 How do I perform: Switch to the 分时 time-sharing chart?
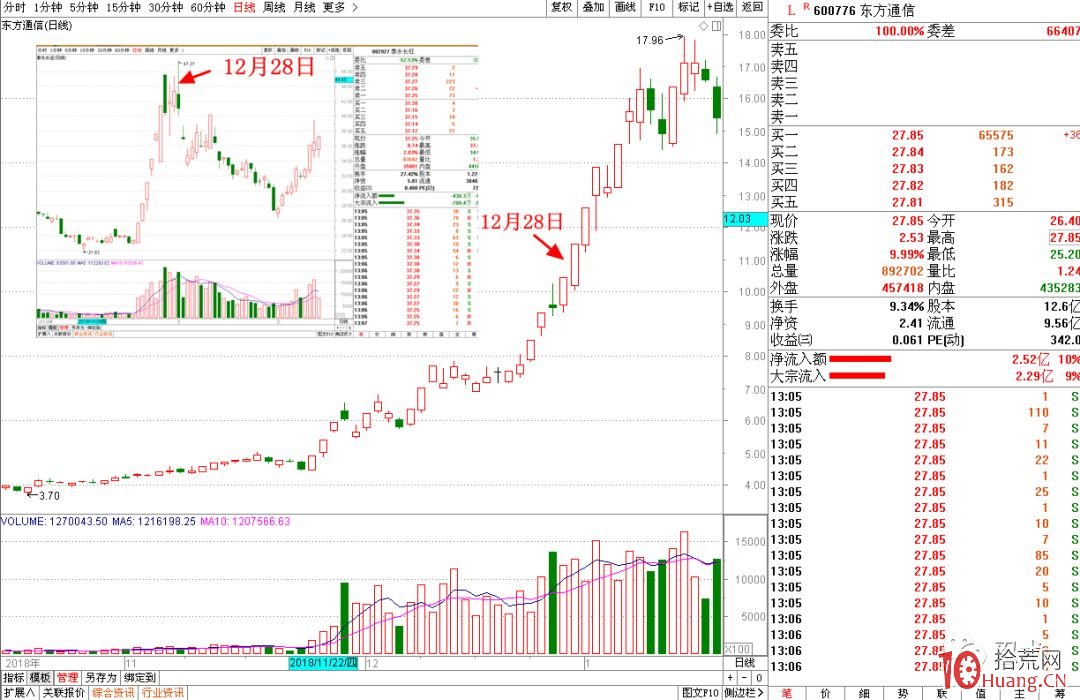14,8
